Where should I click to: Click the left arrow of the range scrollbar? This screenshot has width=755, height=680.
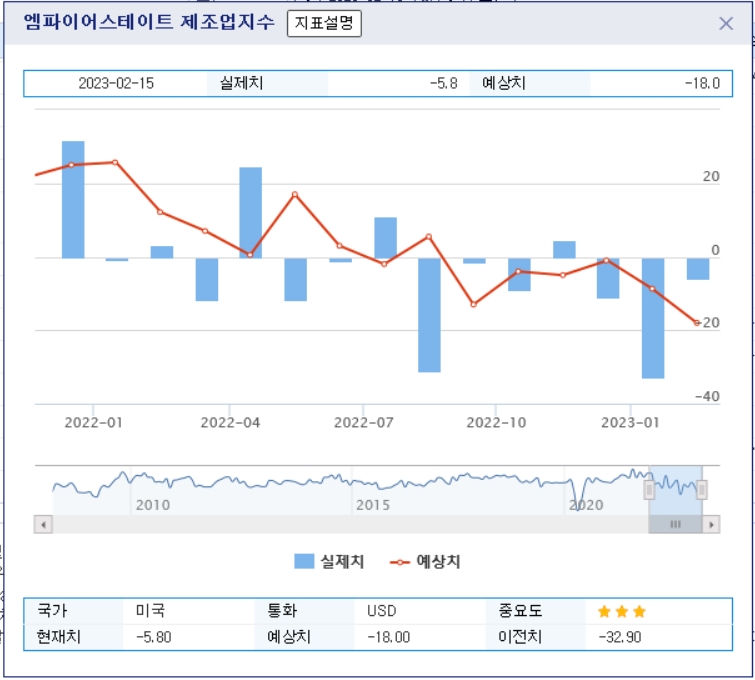click(43, 524)
